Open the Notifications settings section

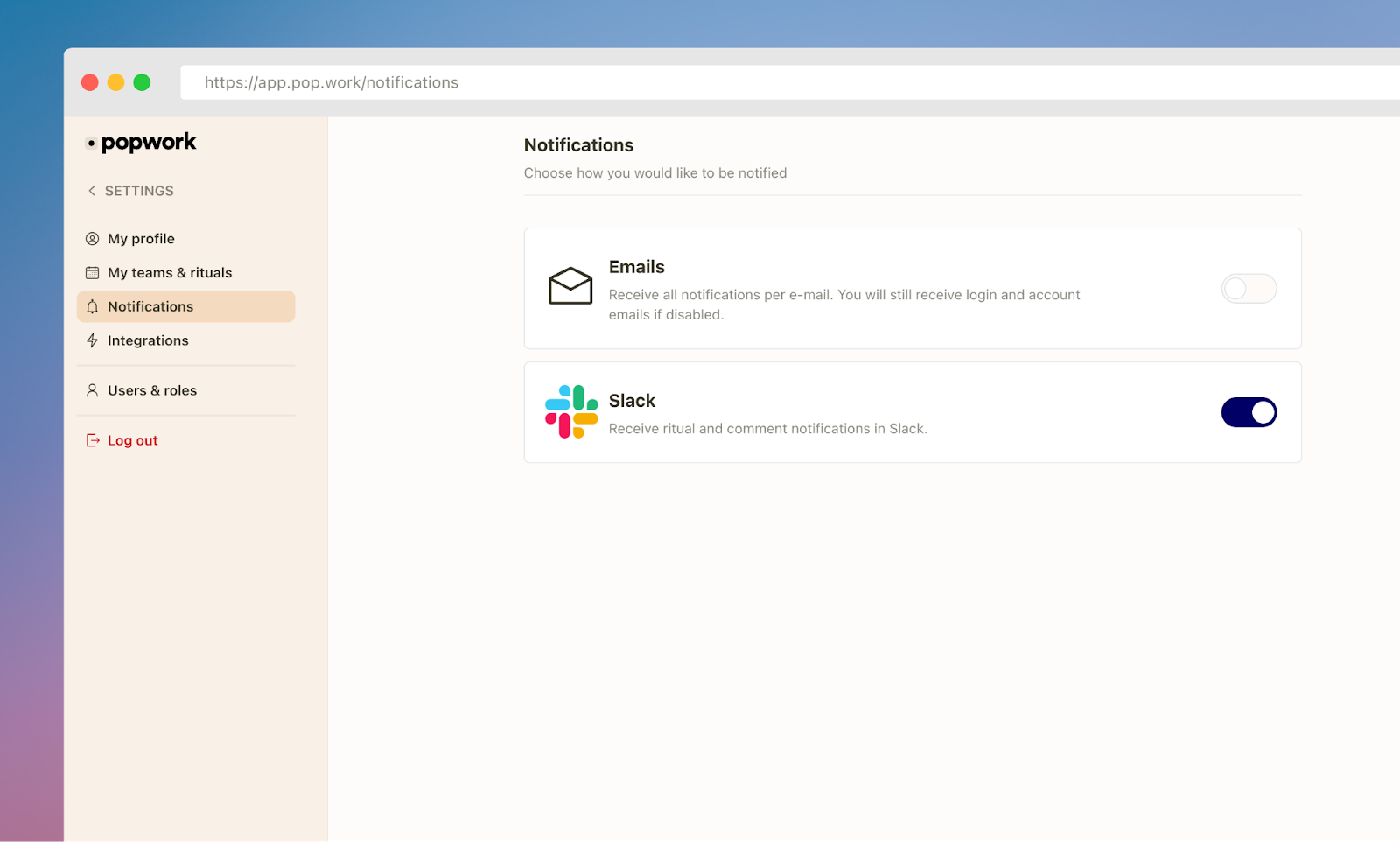click(x=150, y=306)
